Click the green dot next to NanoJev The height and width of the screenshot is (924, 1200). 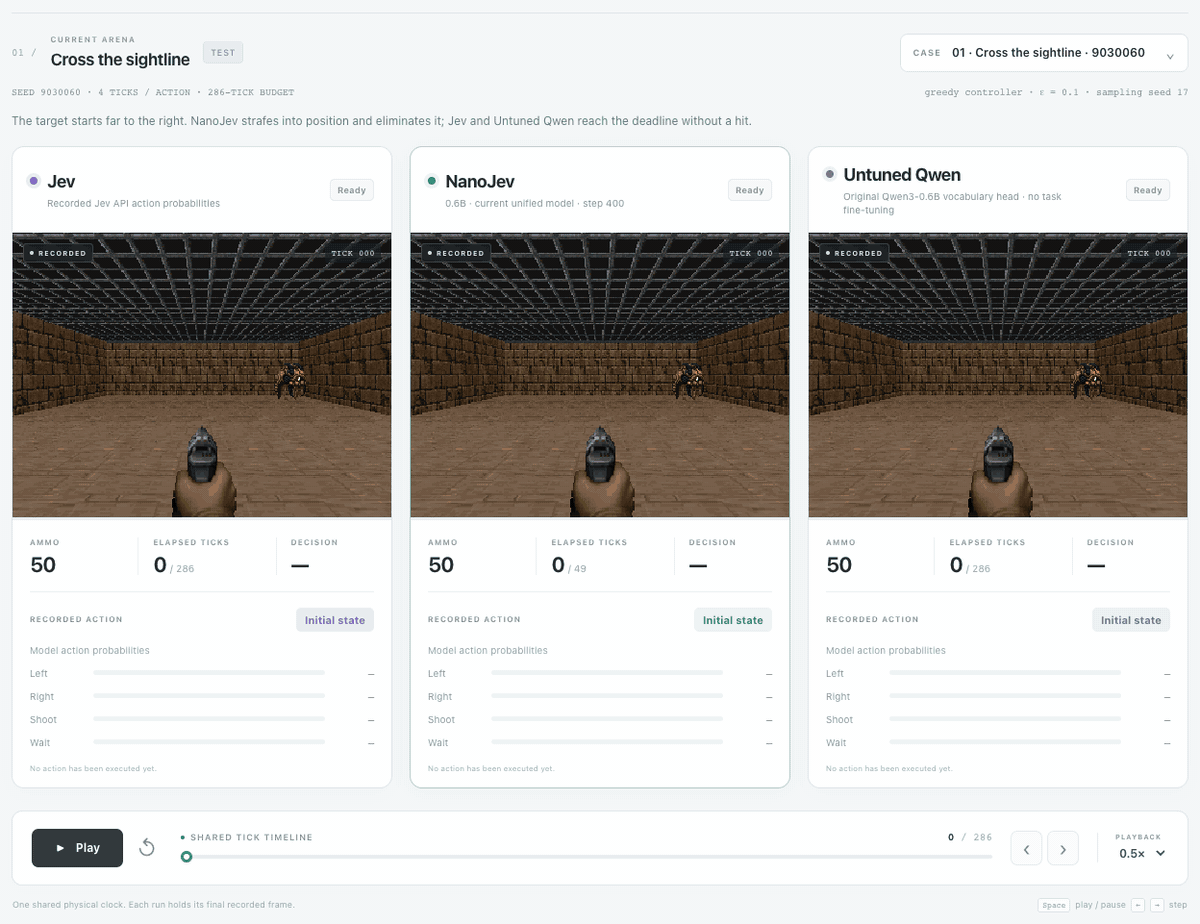click(432, 181)
